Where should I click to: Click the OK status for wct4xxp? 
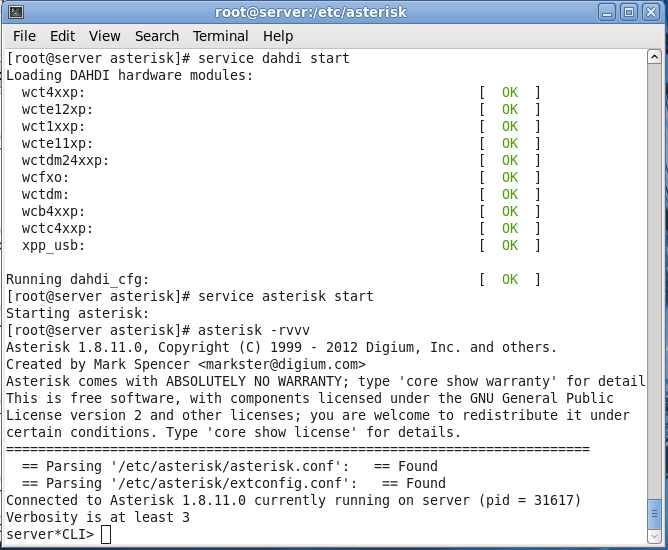(510, 92)
